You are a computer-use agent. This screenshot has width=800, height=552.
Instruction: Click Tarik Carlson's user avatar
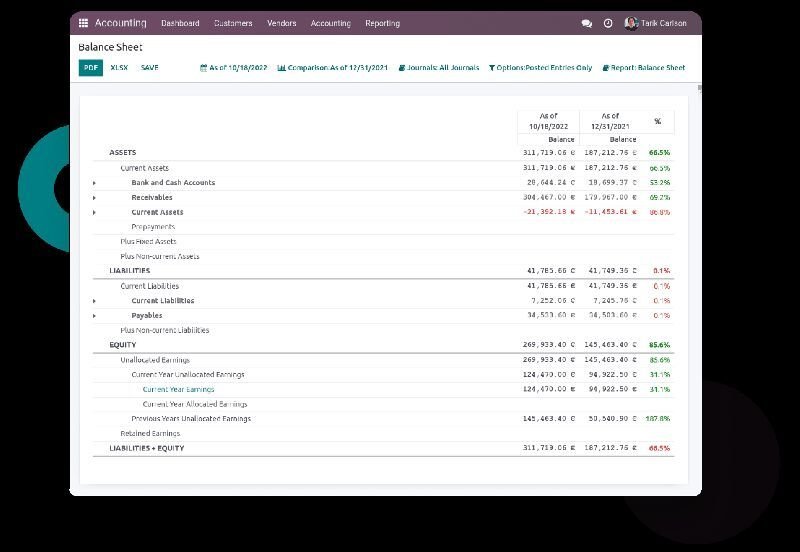coord(631,23)
